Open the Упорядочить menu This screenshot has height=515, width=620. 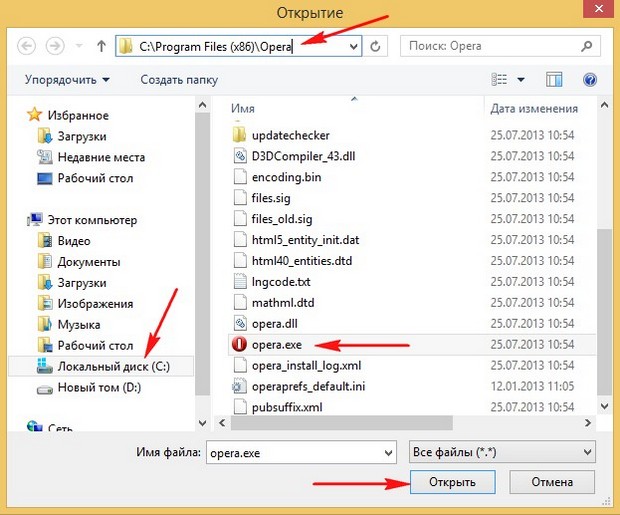67,80
